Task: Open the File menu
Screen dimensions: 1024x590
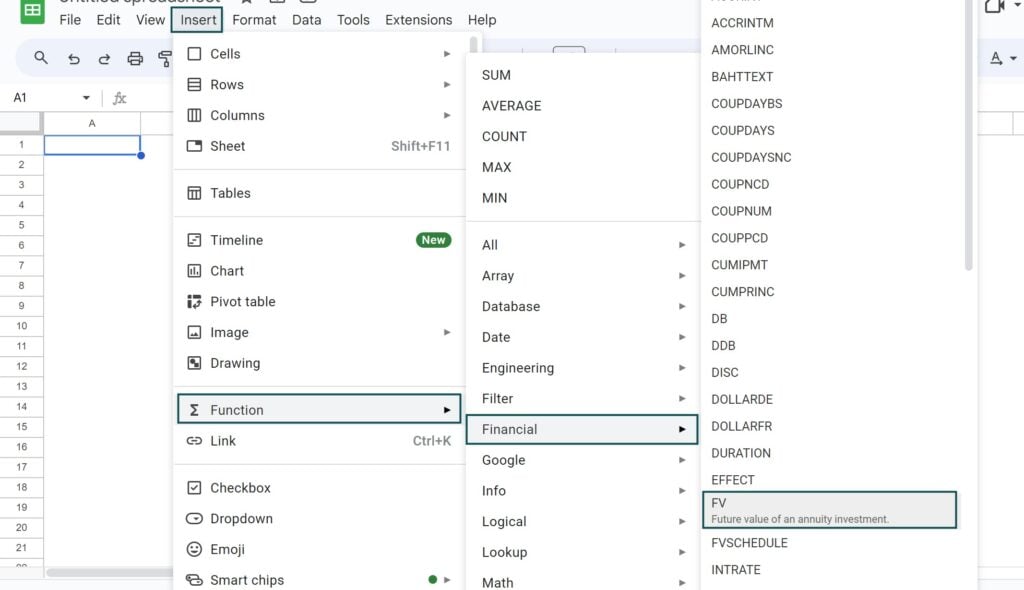Action: coord(70,20)
